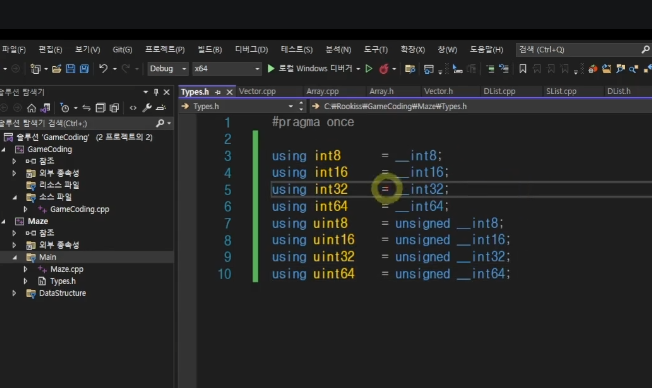
Task: Click Sync with Active Document icon
Action: pos(86,108)
